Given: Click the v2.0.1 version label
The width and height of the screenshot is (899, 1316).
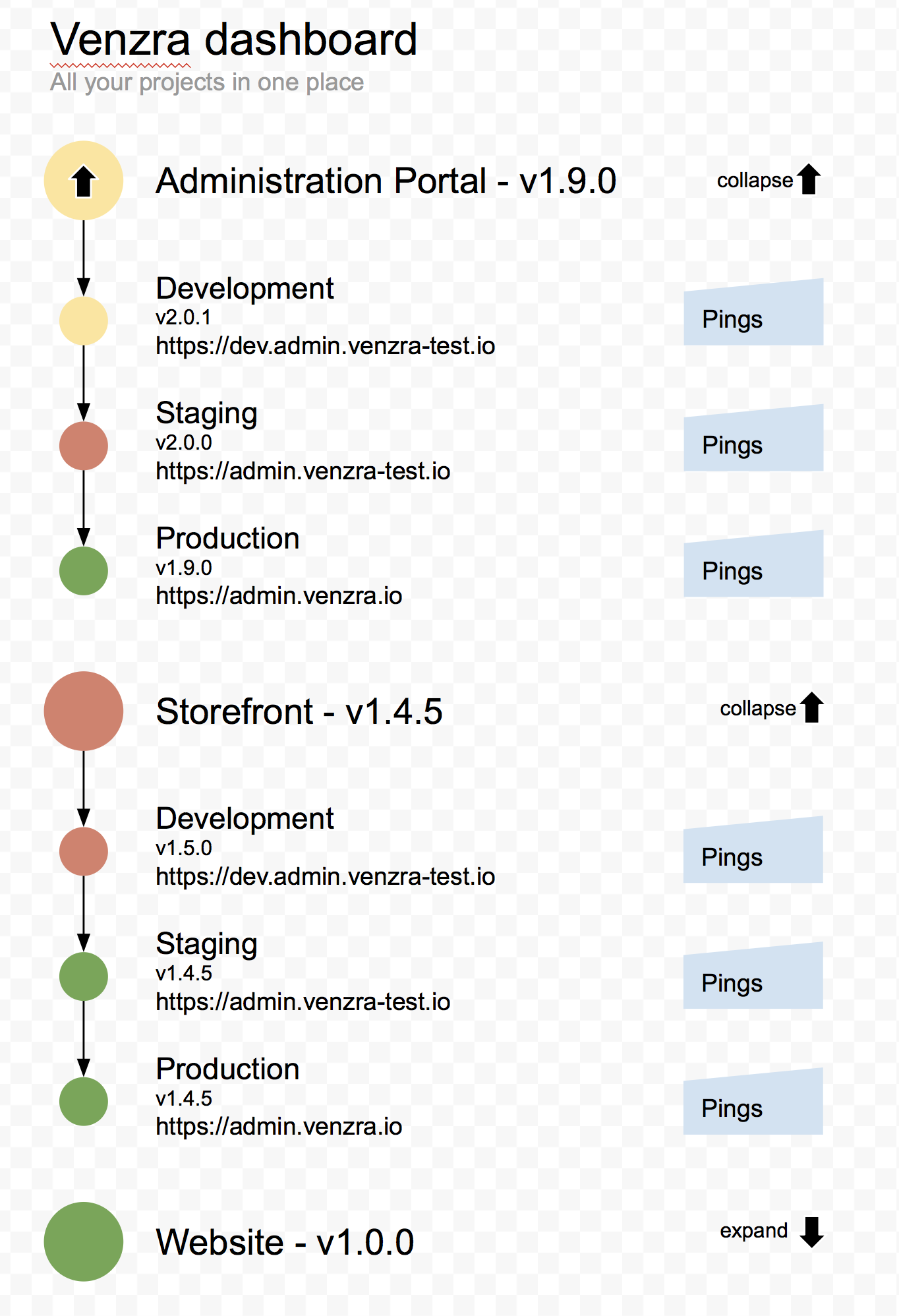Looking at the screenshot, I should click(x=183, y=317).
